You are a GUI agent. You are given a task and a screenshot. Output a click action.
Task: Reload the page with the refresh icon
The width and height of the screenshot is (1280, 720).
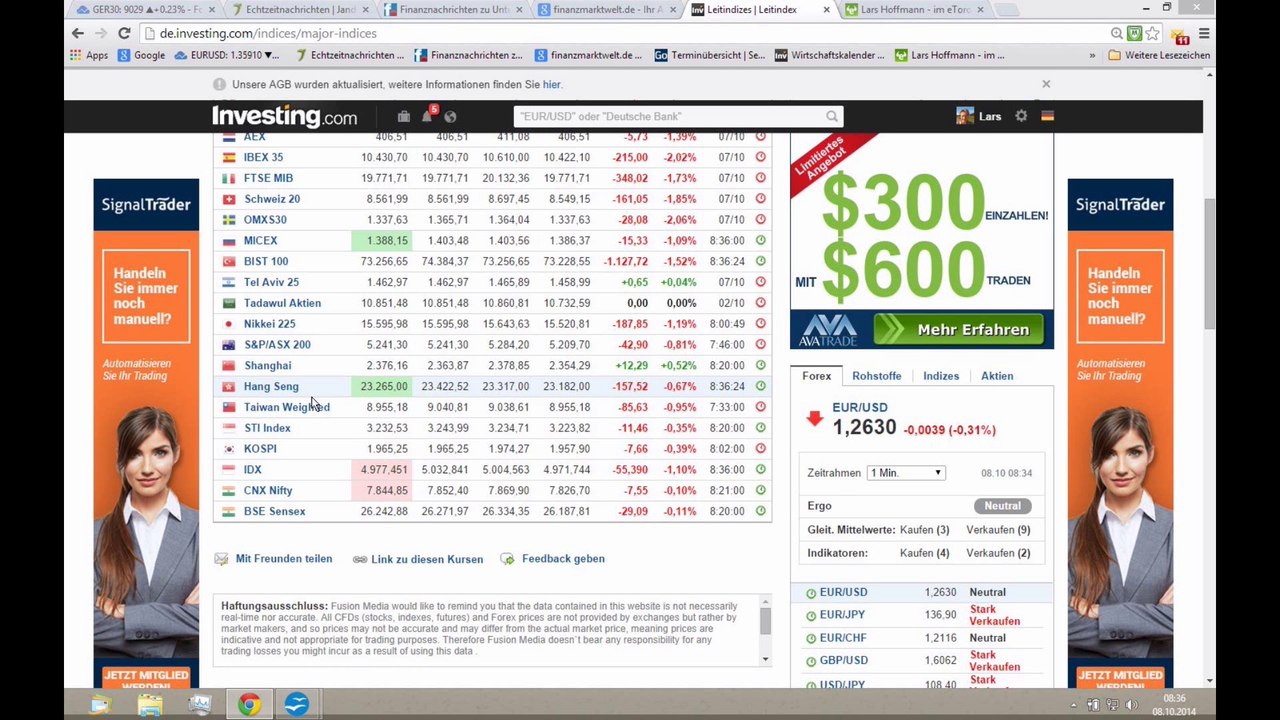click(x=124, y=33)
